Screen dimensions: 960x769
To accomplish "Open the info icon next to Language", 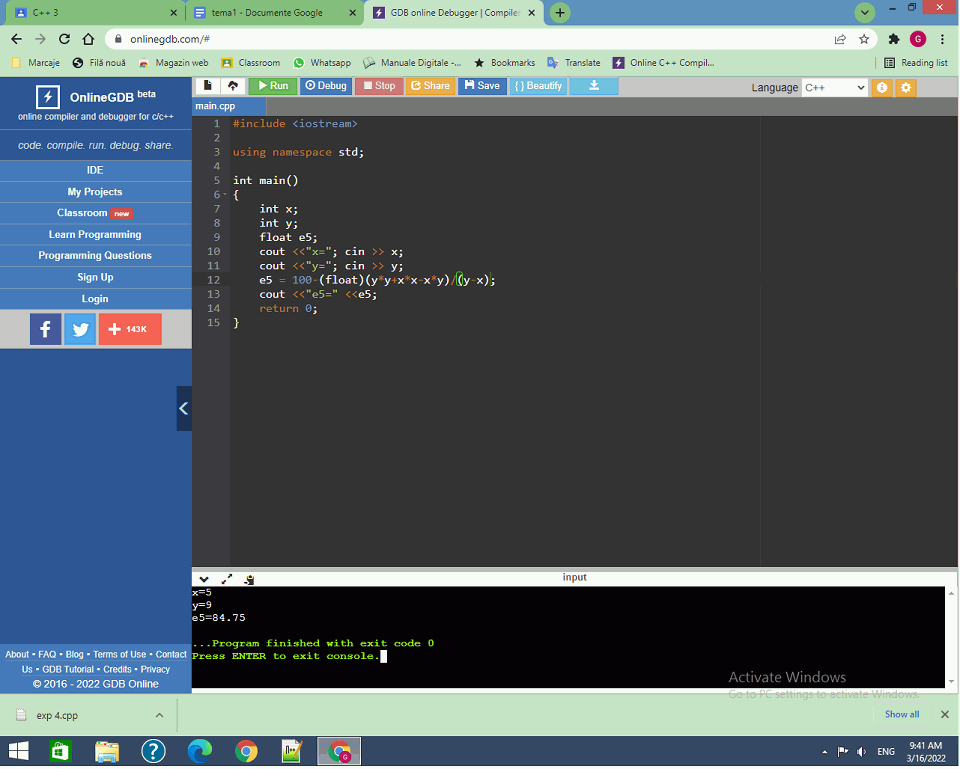I will (881, 87).
